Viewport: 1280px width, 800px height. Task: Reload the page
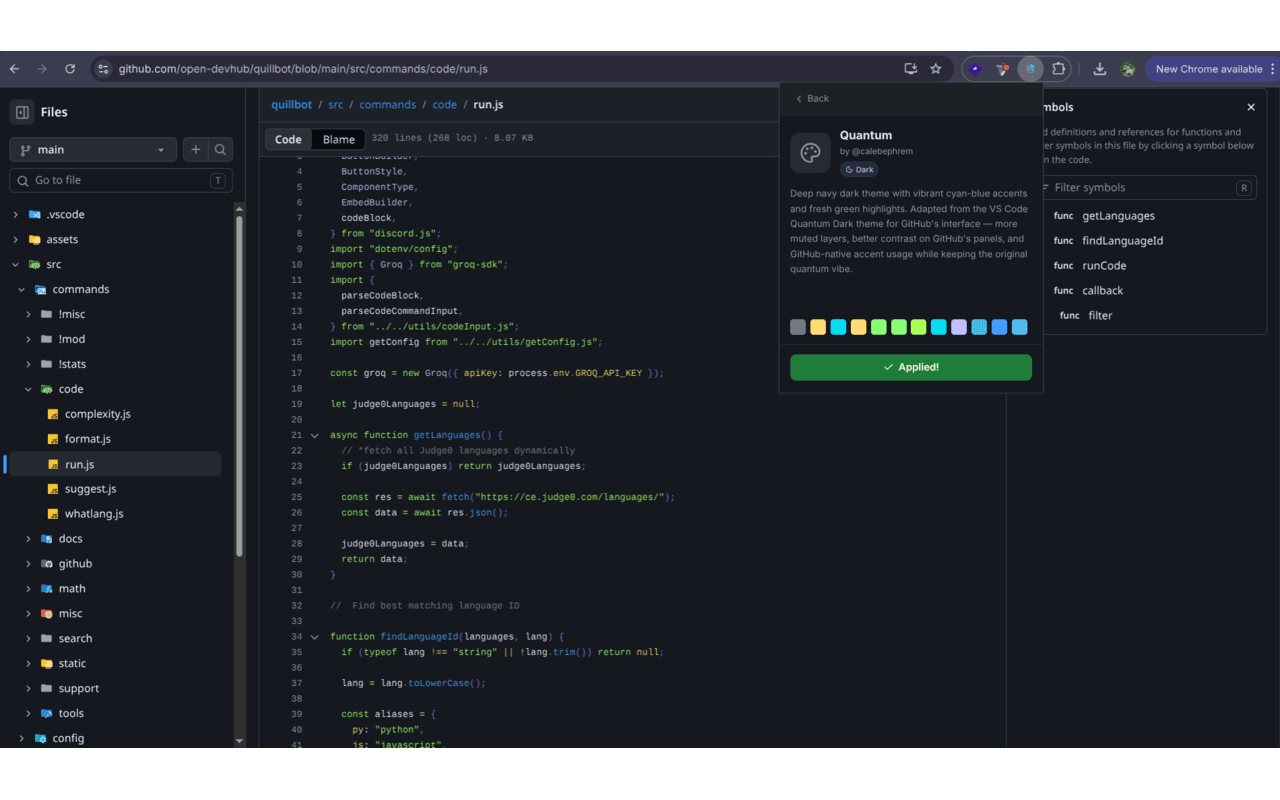(70, 69)
